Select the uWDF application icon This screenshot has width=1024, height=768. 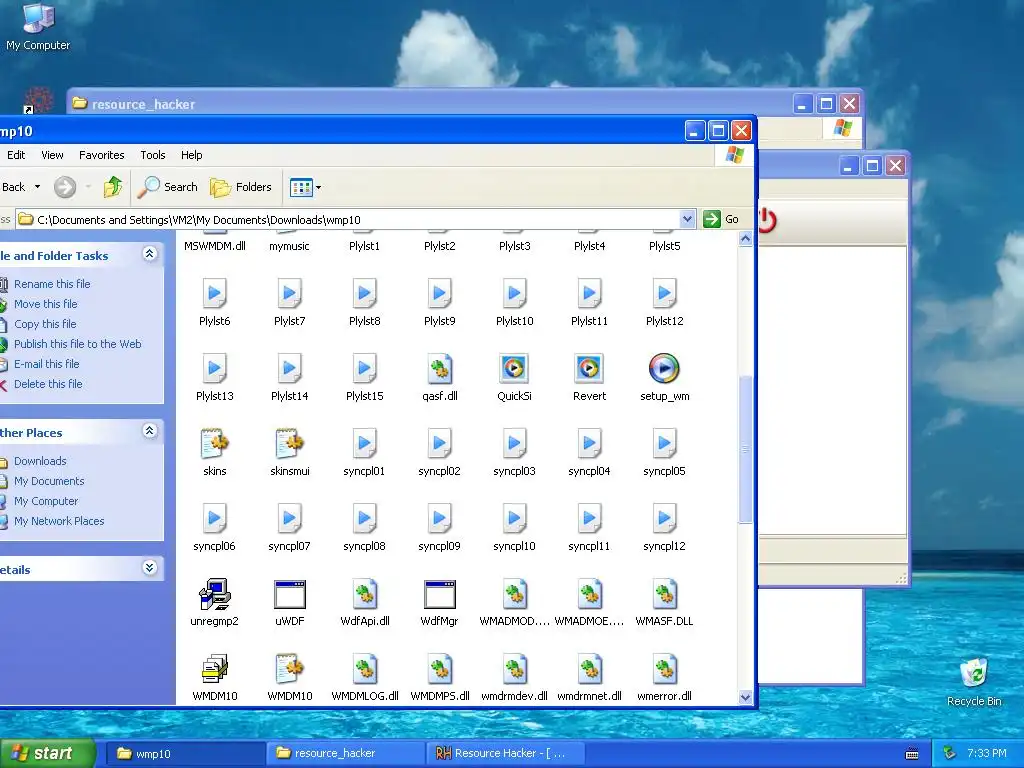click(289, 594)
